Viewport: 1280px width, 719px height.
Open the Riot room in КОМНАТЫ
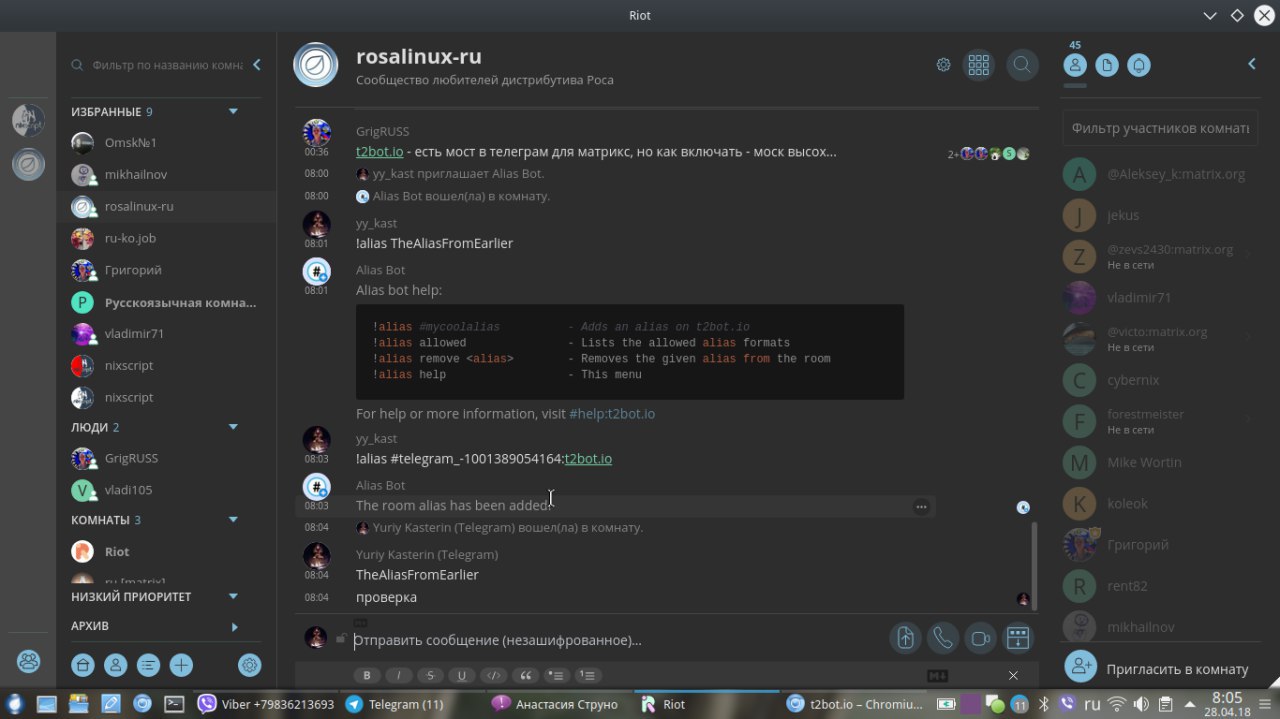167,552
